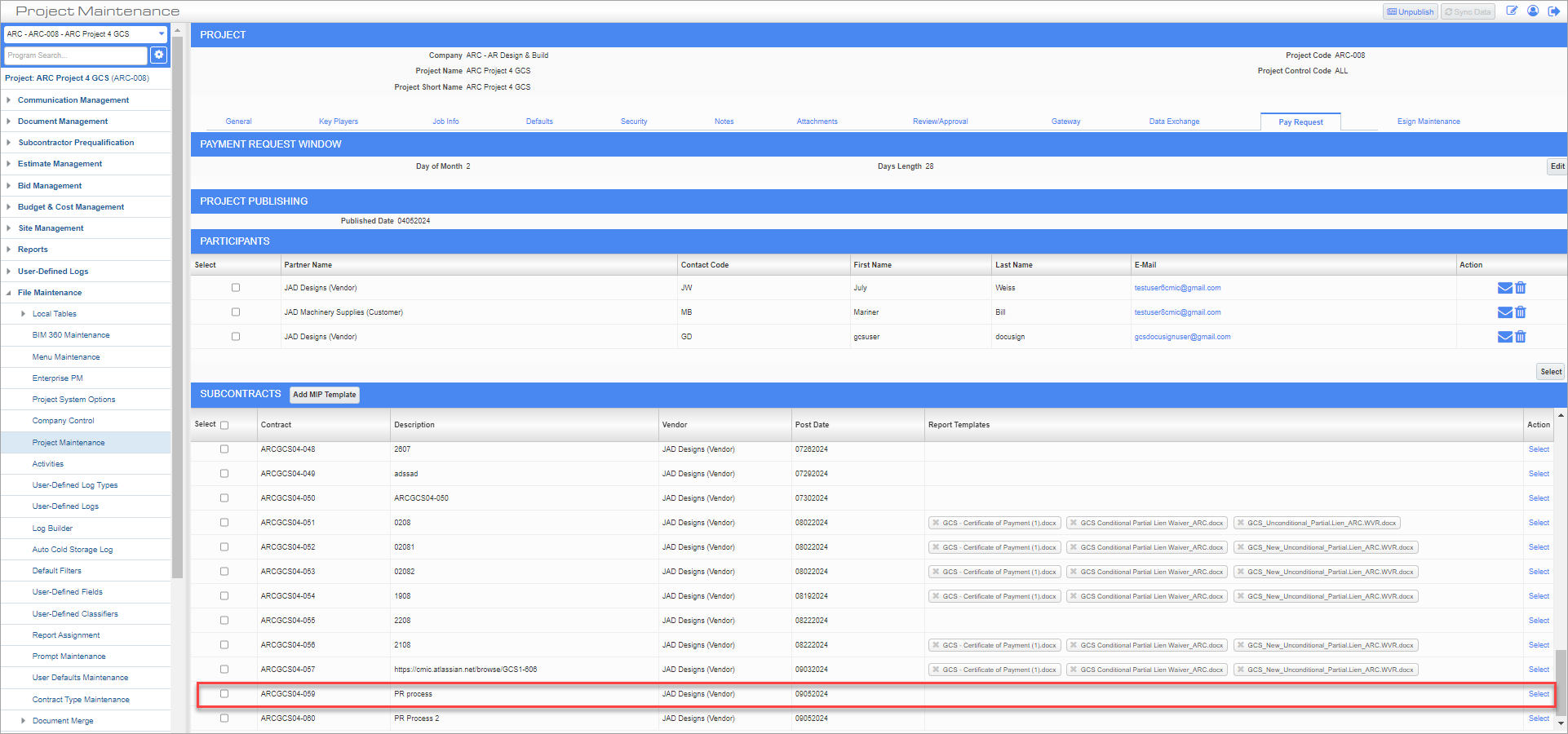Expand the Local Tables node

point(23,314)
